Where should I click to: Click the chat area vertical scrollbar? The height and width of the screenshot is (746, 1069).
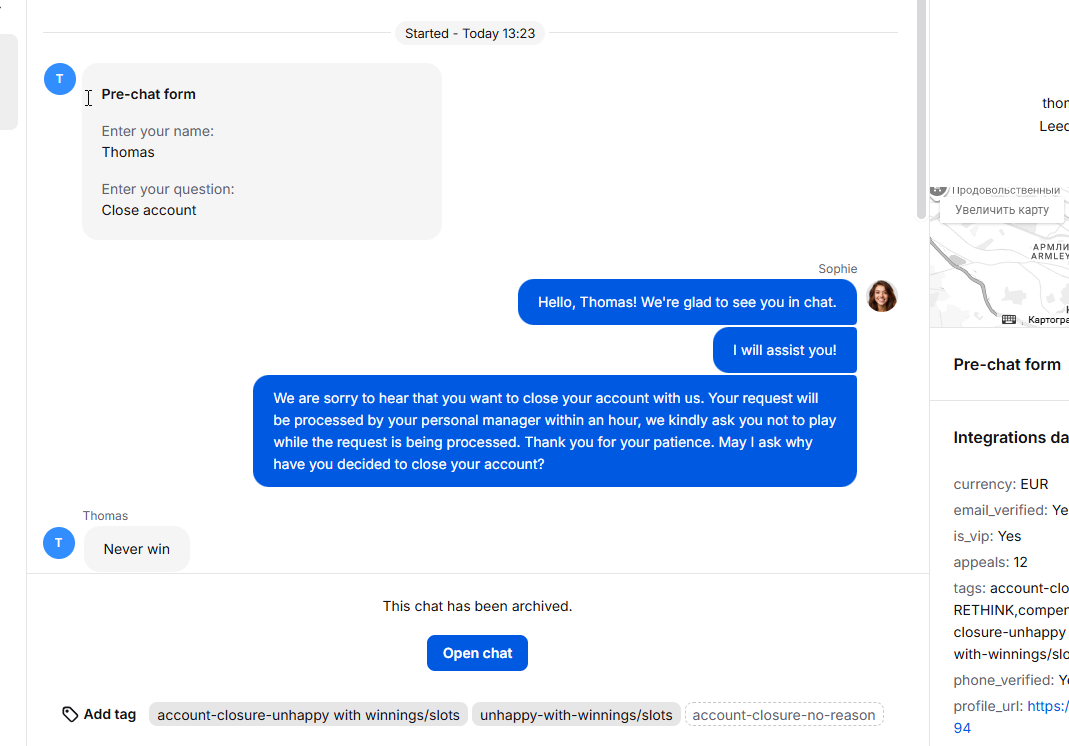[921, 110]
